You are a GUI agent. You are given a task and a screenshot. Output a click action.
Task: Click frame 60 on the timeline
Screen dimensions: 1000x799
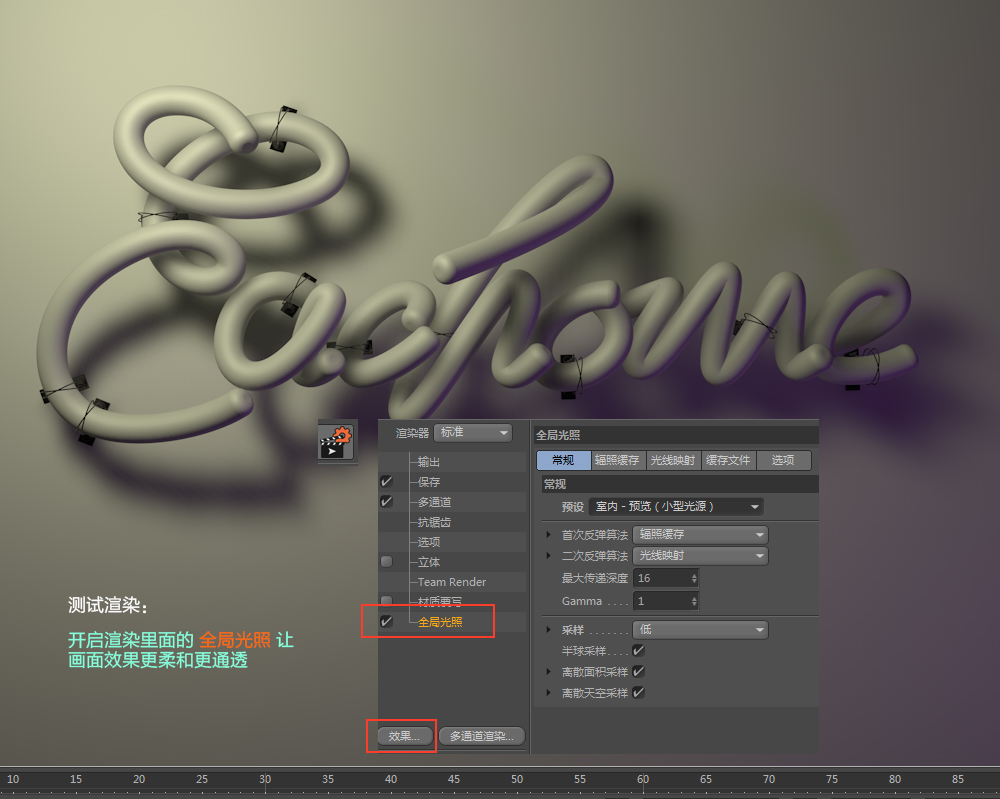click(643, 779)
